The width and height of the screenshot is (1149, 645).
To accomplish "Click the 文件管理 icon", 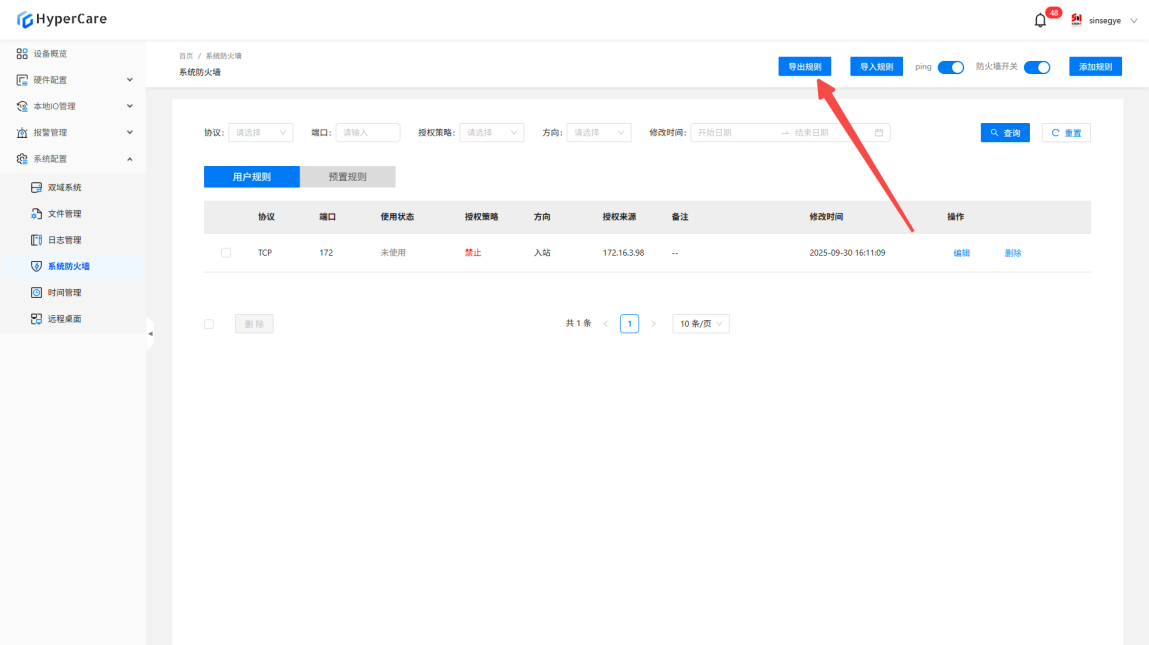I will click(x=36, y=214).
